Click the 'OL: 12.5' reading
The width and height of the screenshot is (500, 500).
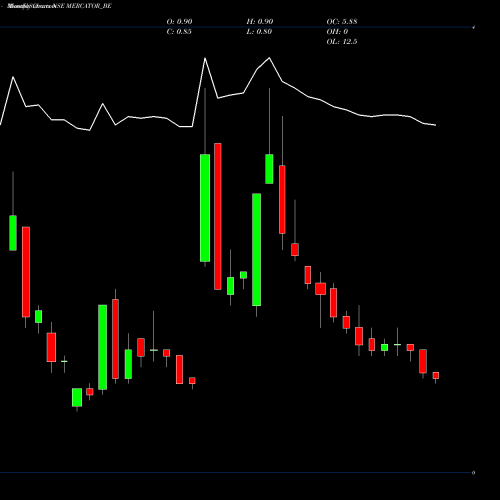[x=342, y=41]
